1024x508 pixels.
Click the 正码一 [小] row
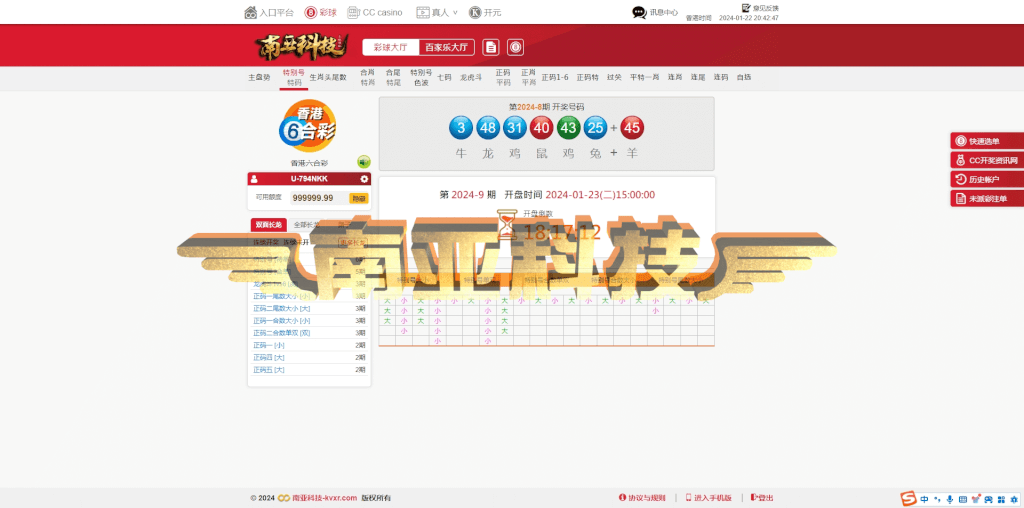click(x=309, y=345)
